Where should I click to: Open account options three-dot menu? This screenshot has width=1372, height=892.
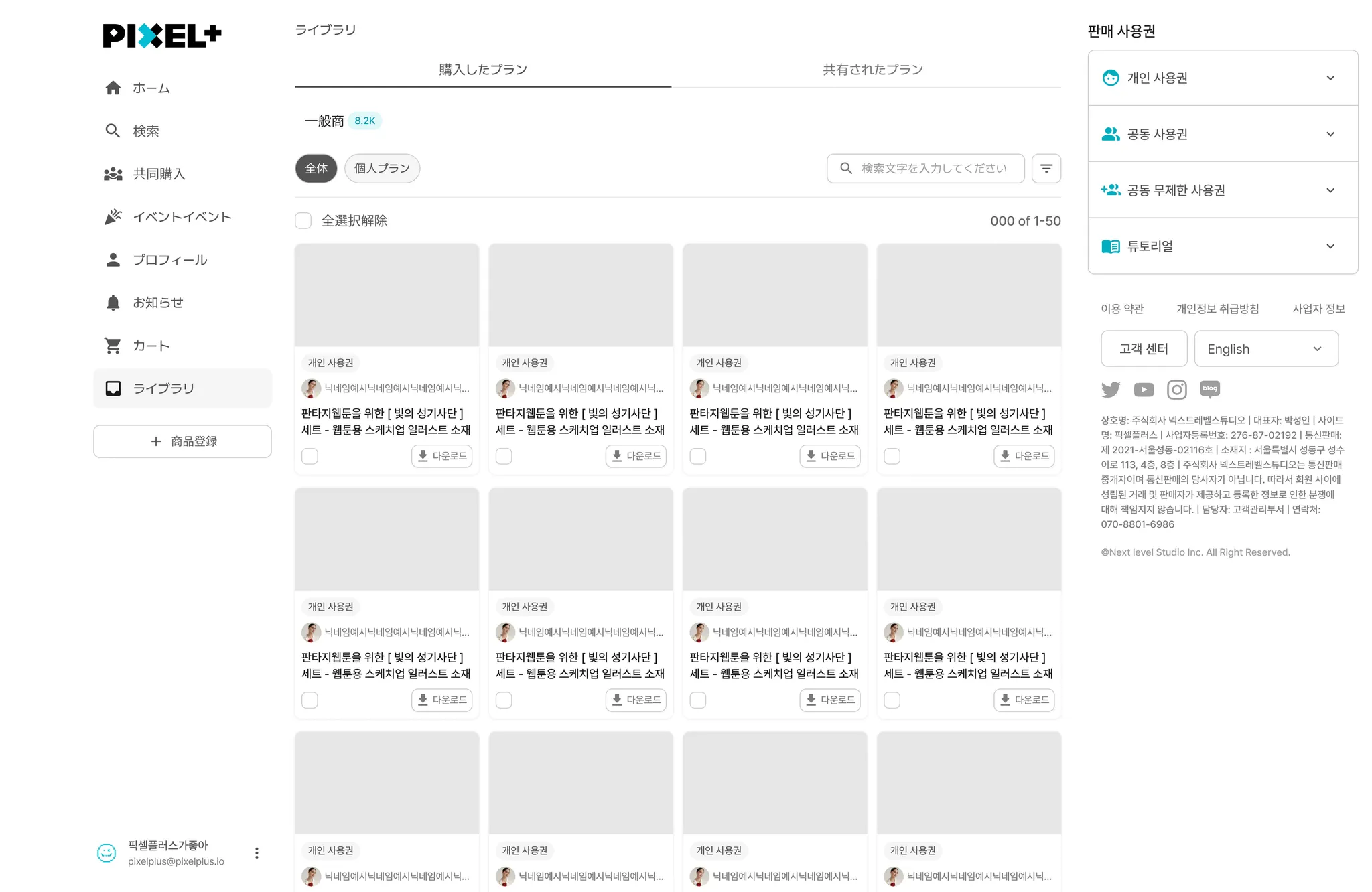click(257, 852)
